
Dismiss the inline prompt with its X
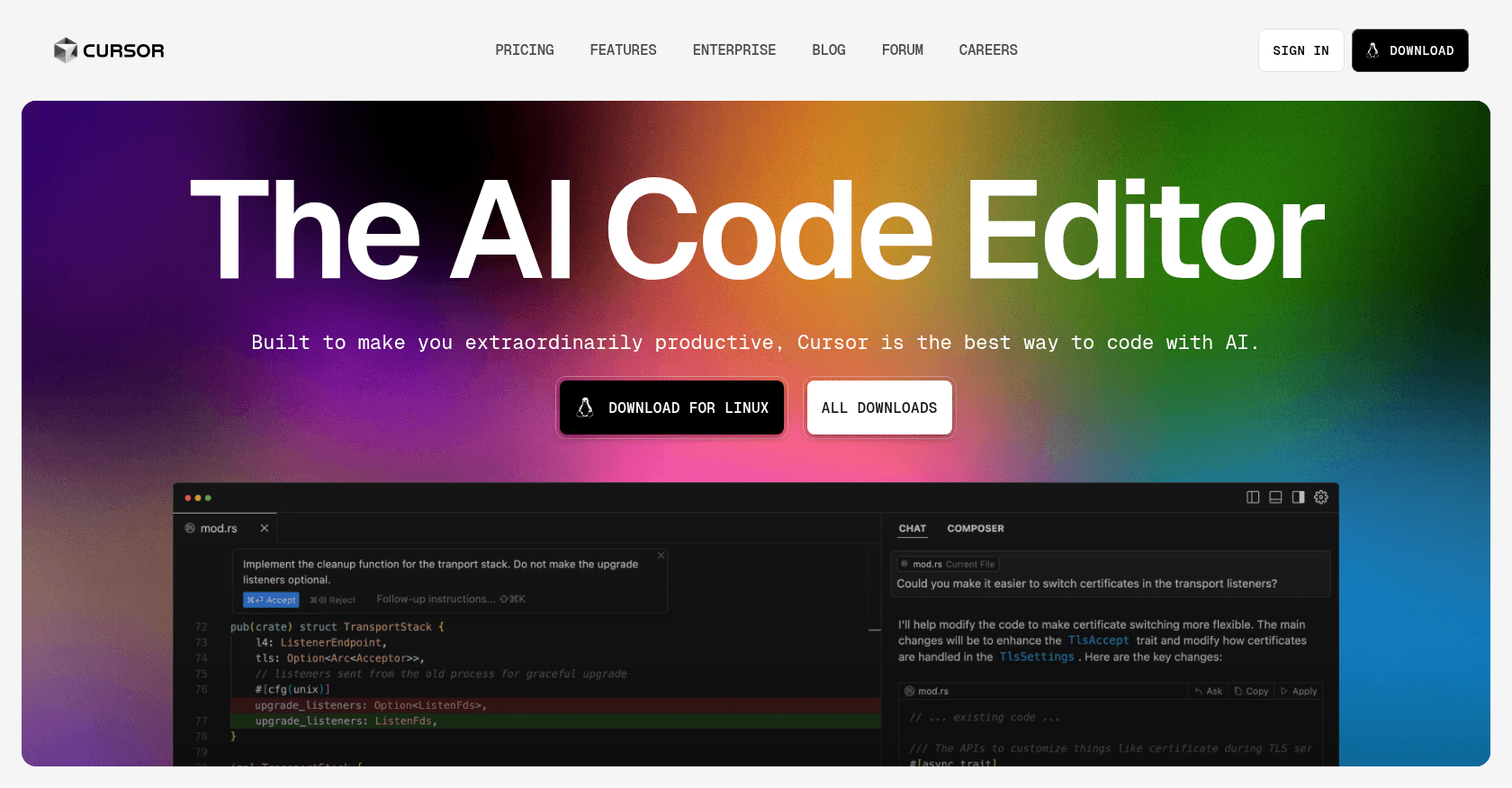(661, 556)
